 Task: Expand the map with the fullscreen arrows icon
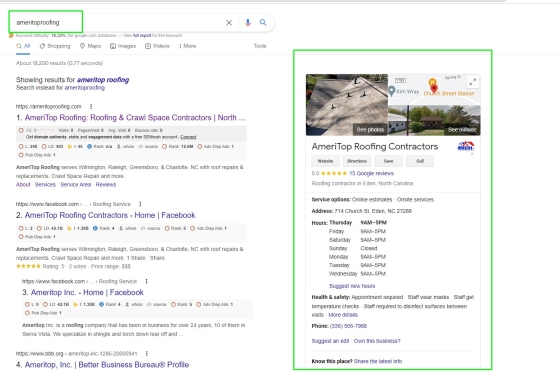472,82
